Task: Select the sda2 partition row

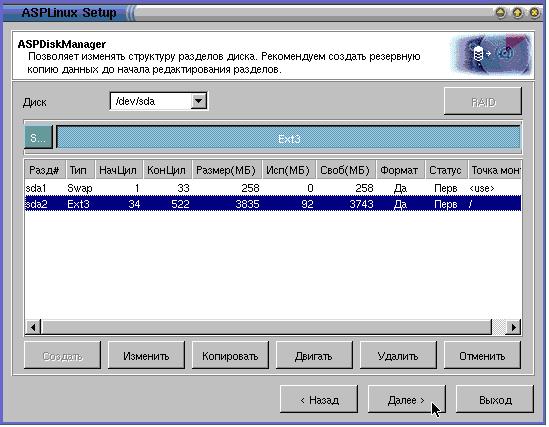Action: coord(273,204)
